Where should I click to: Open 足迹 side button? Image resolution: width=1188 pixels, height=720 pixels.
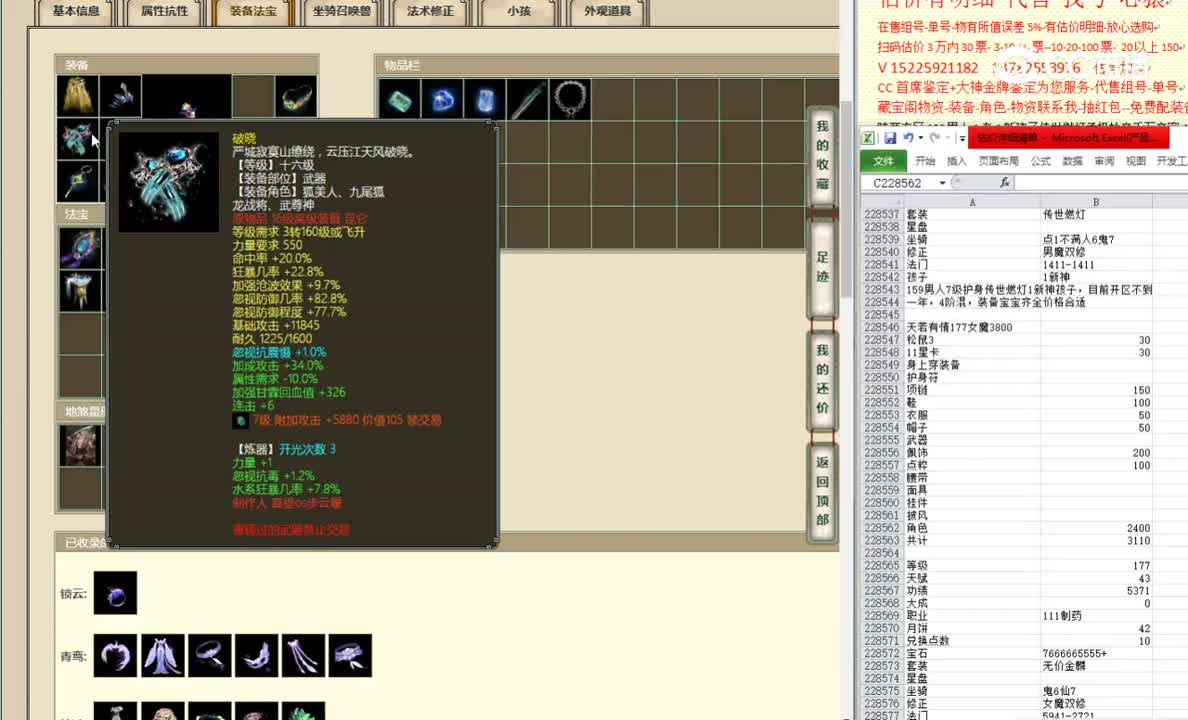click(823, 267)
